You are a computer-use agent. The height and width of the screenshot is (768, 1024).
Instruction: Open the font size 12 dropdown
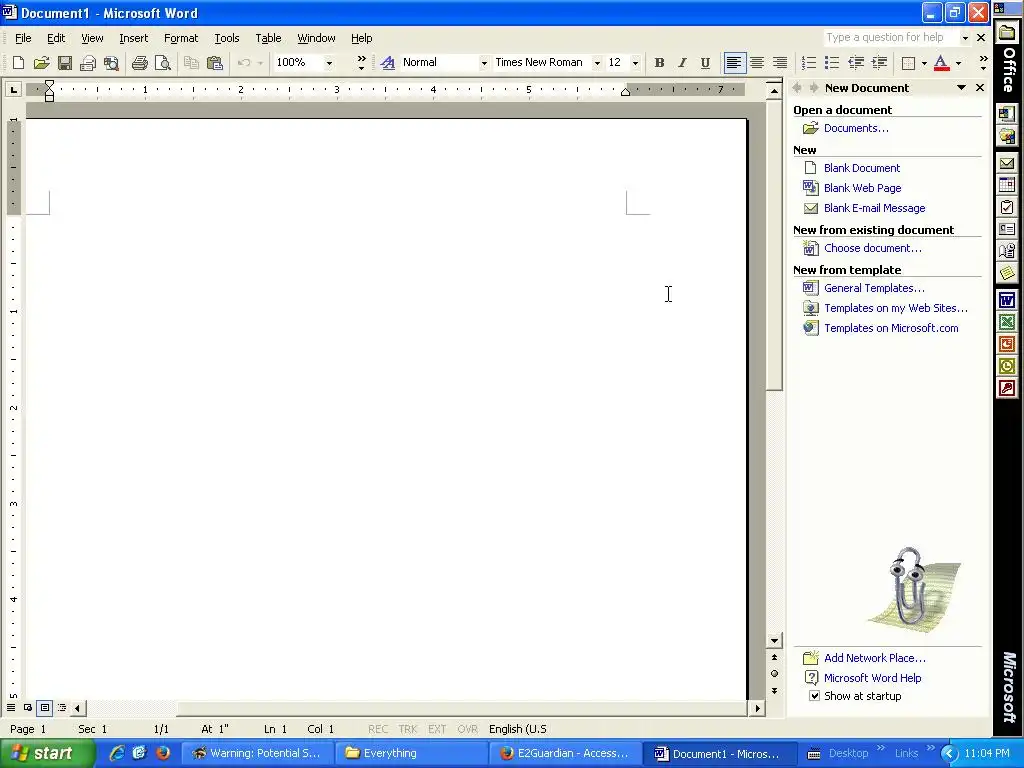635,63
